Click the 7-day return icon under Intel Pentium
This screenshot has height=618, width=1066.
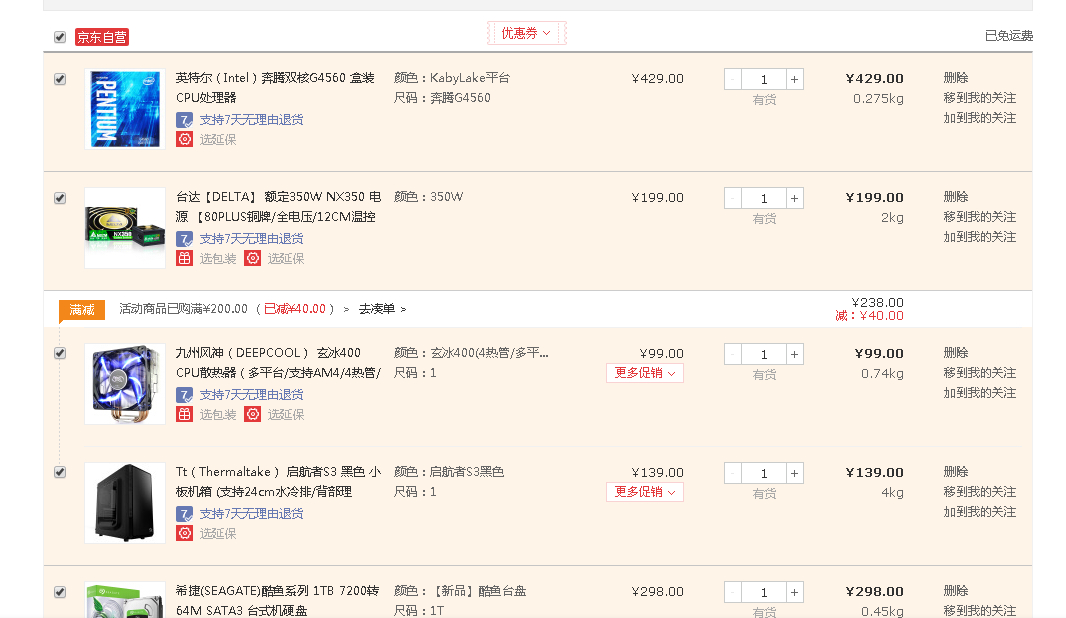(x=184, y=119)
